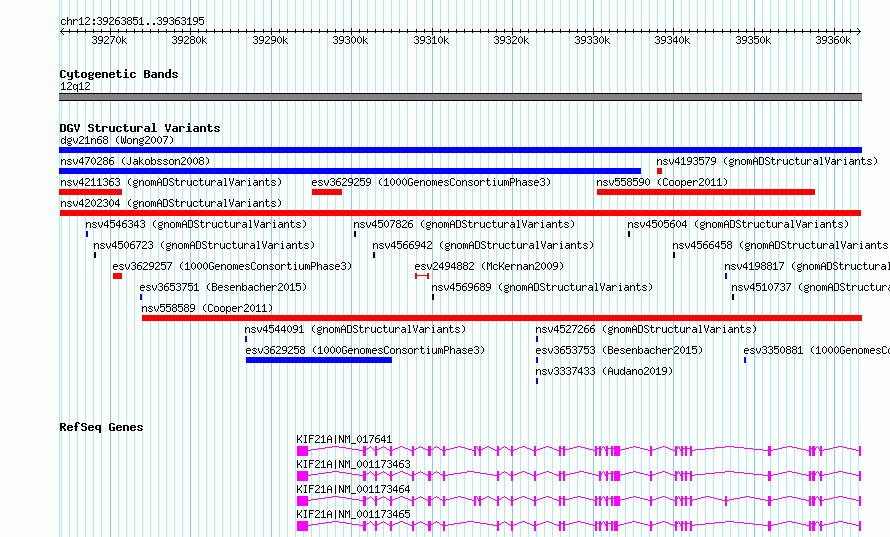This screenshot has height=537, width=890.
Task: Click the RefSeq Genes track title
Action: [101, 427]
